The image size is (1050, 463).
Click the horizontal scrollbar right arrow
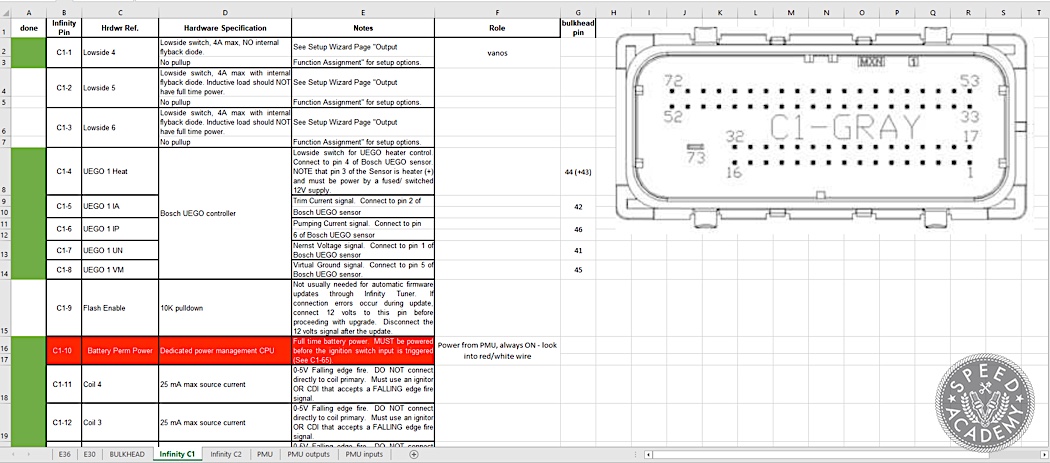point(1045,454)
